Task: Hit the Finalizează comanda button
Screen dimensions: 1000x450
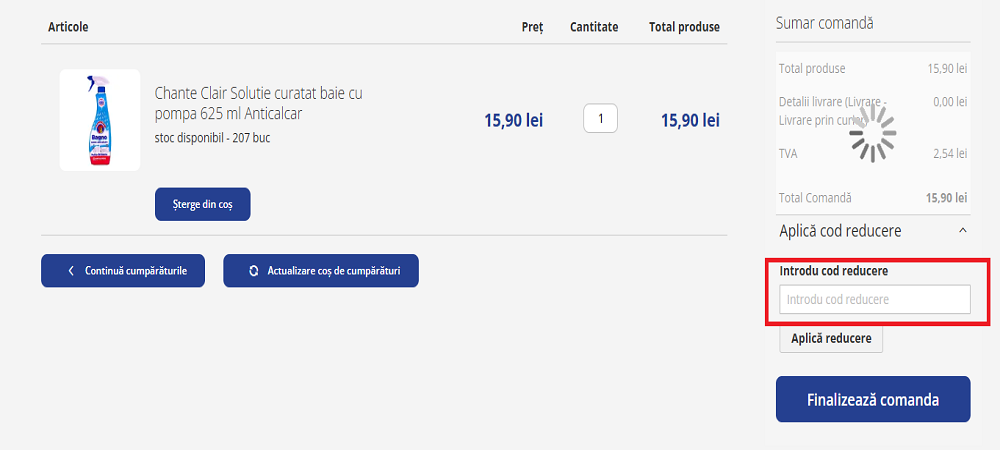Action: click(872, 400)
